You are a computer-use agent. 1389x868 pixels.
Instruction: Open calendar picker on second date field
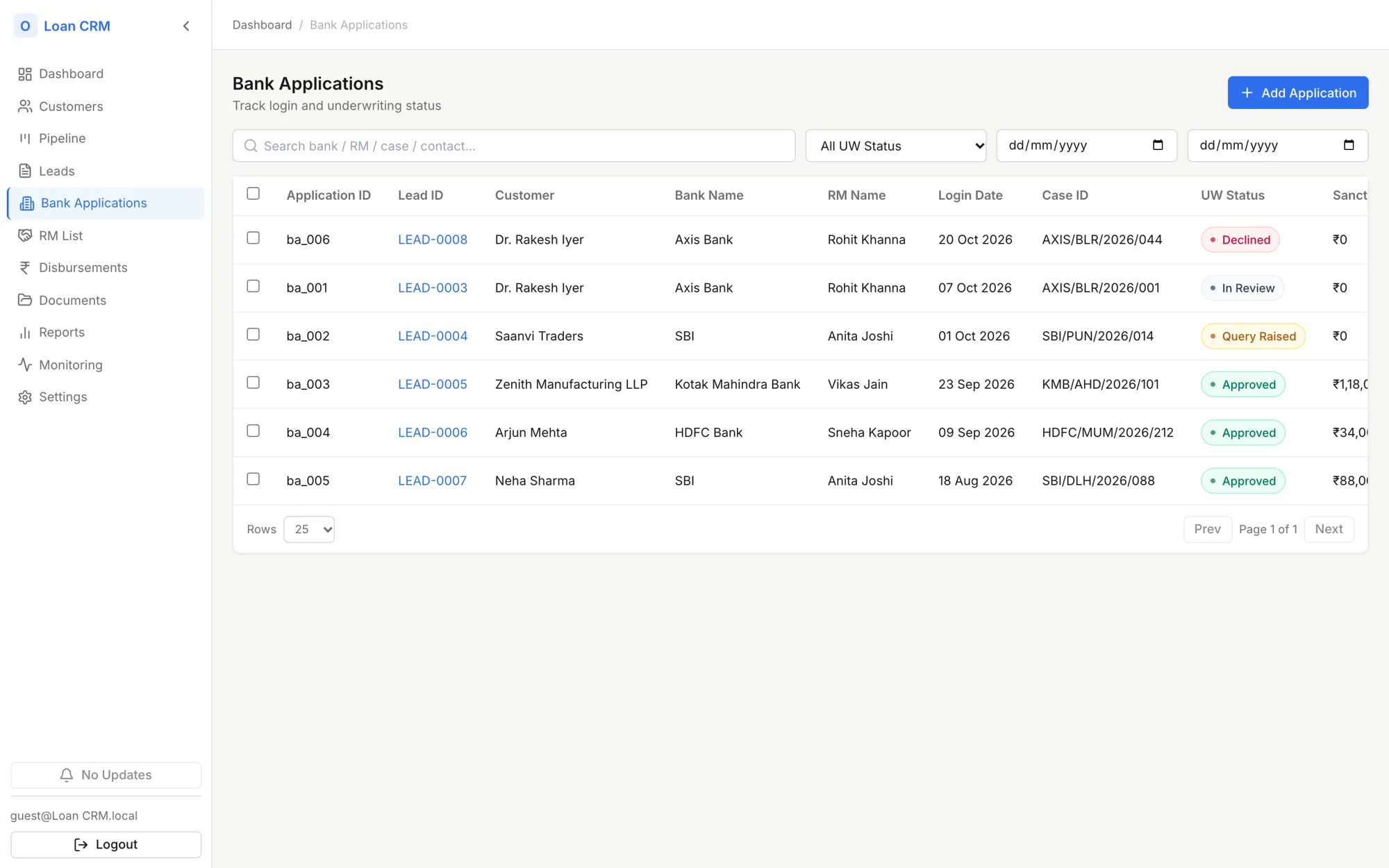(1349, 145)
